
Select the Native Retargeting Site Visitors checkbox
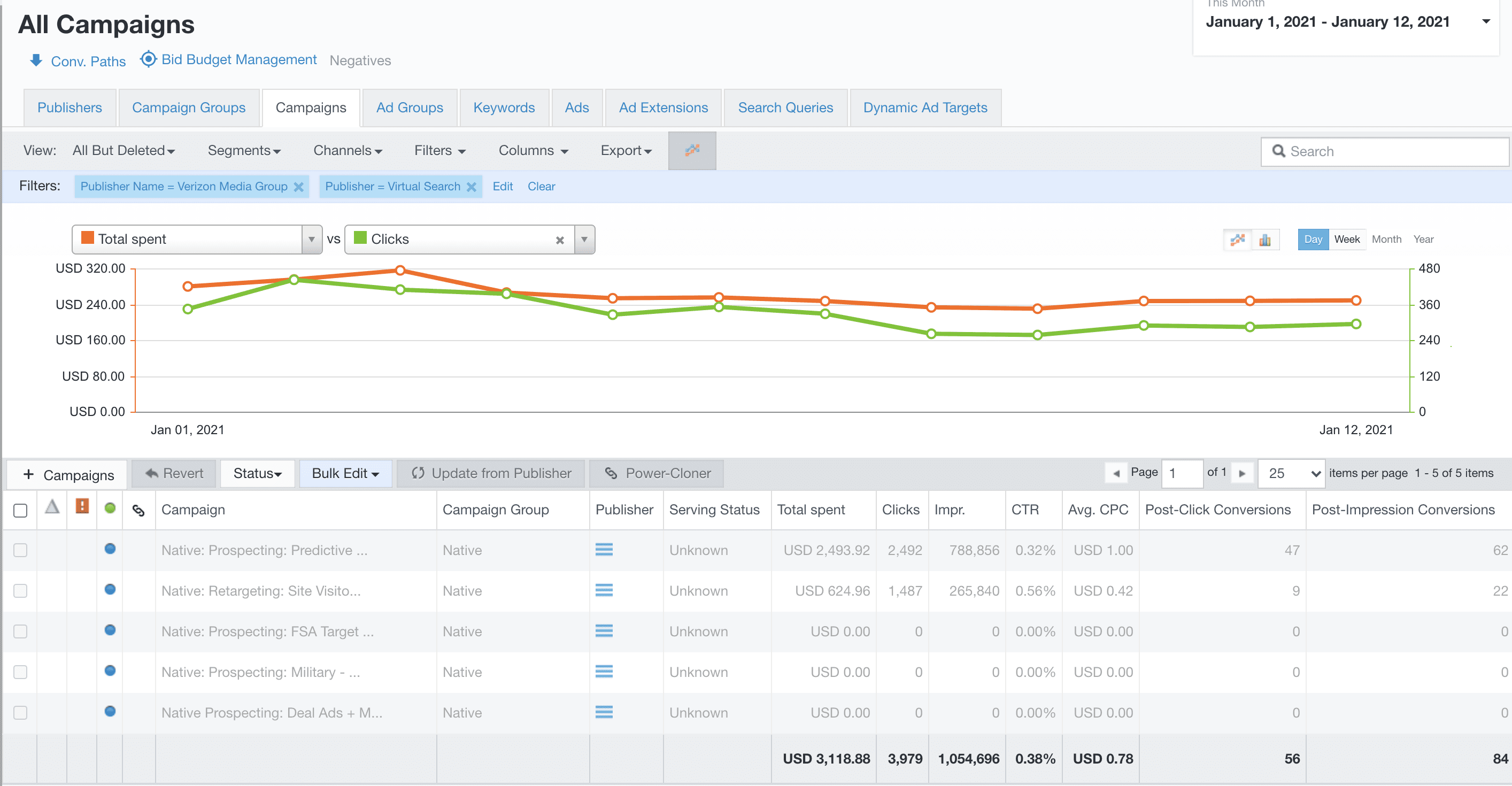coord(20,590)
